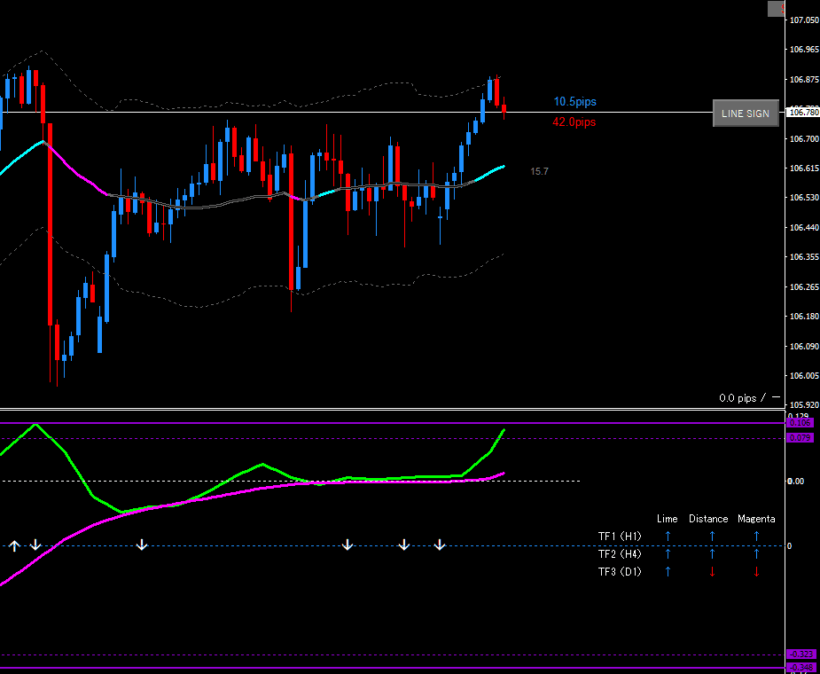This screenshot has height=674, width=820.
Task: Click the 106.440 price axis label
Action: click(804, 227)
